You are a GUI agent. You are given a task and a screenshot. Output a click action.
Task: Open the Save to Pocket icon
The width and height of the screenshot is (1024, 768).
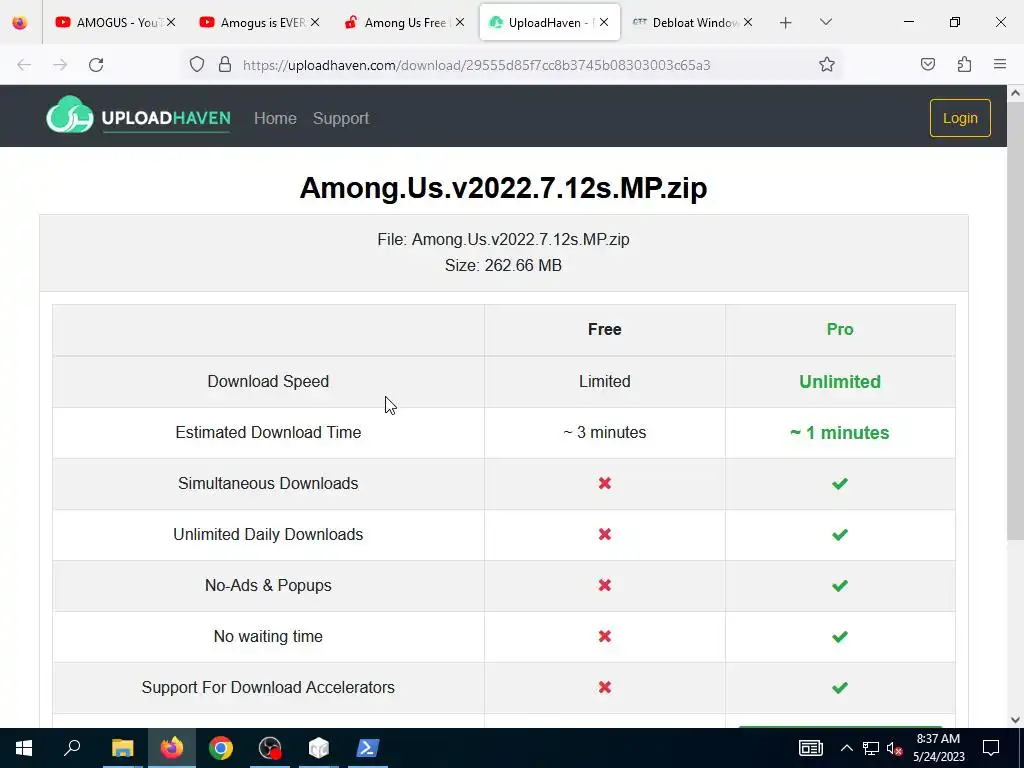pyautogui.click(x=928, y=65)
